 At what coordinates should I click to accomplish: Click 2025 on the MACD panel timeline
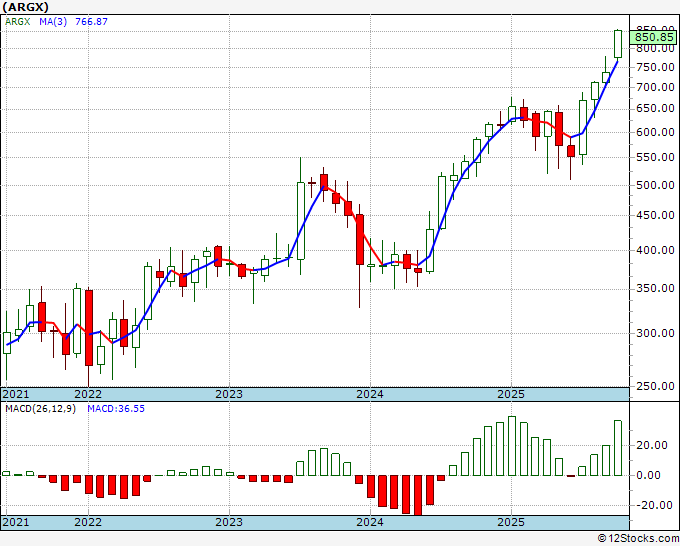(511, 522)
